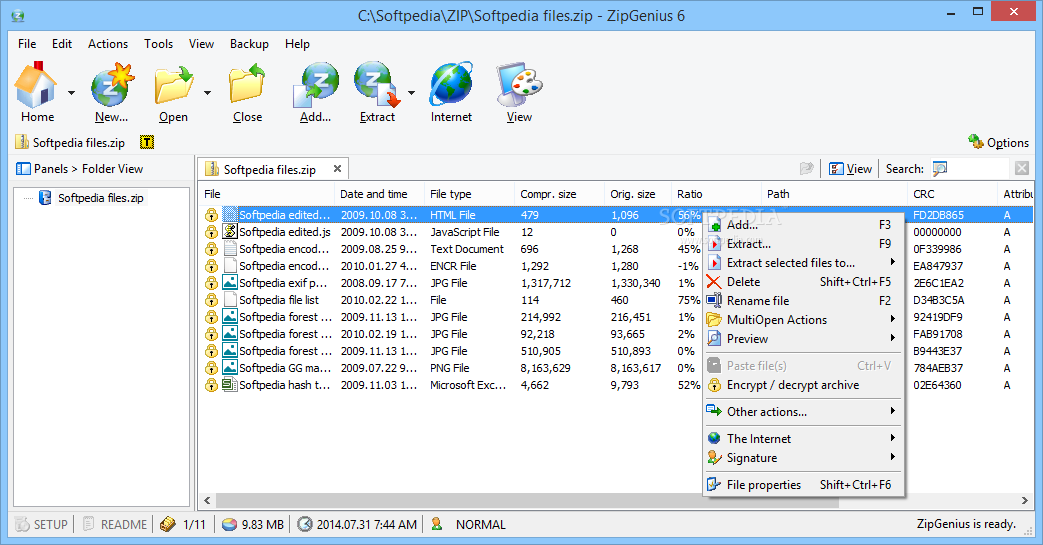The height and width of the screenshot is (545, 1043).
Task: Create new archive with New... icon
Action: [x=112, y=85]
